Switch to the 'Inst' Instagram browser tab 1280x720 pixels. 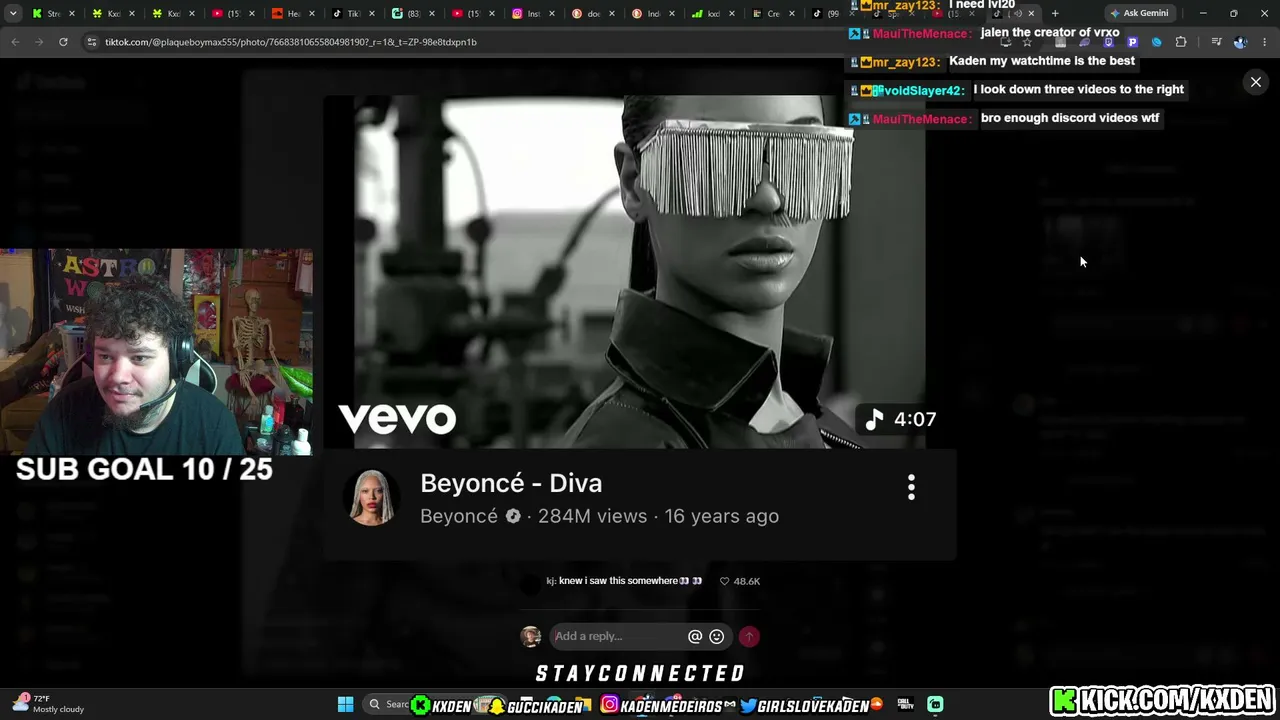(x=532, y=13)
